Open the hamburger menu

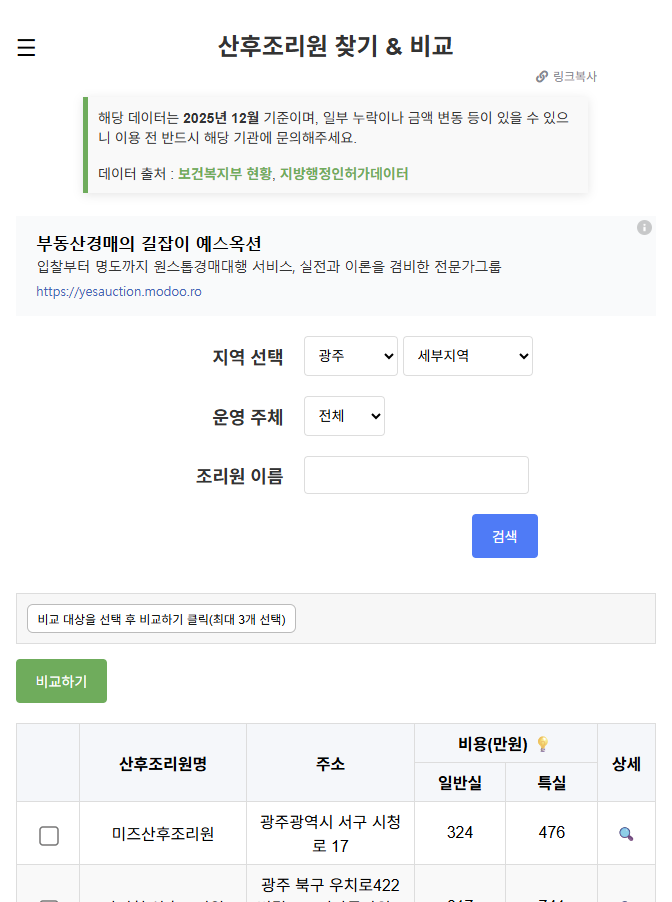[26, 47]
